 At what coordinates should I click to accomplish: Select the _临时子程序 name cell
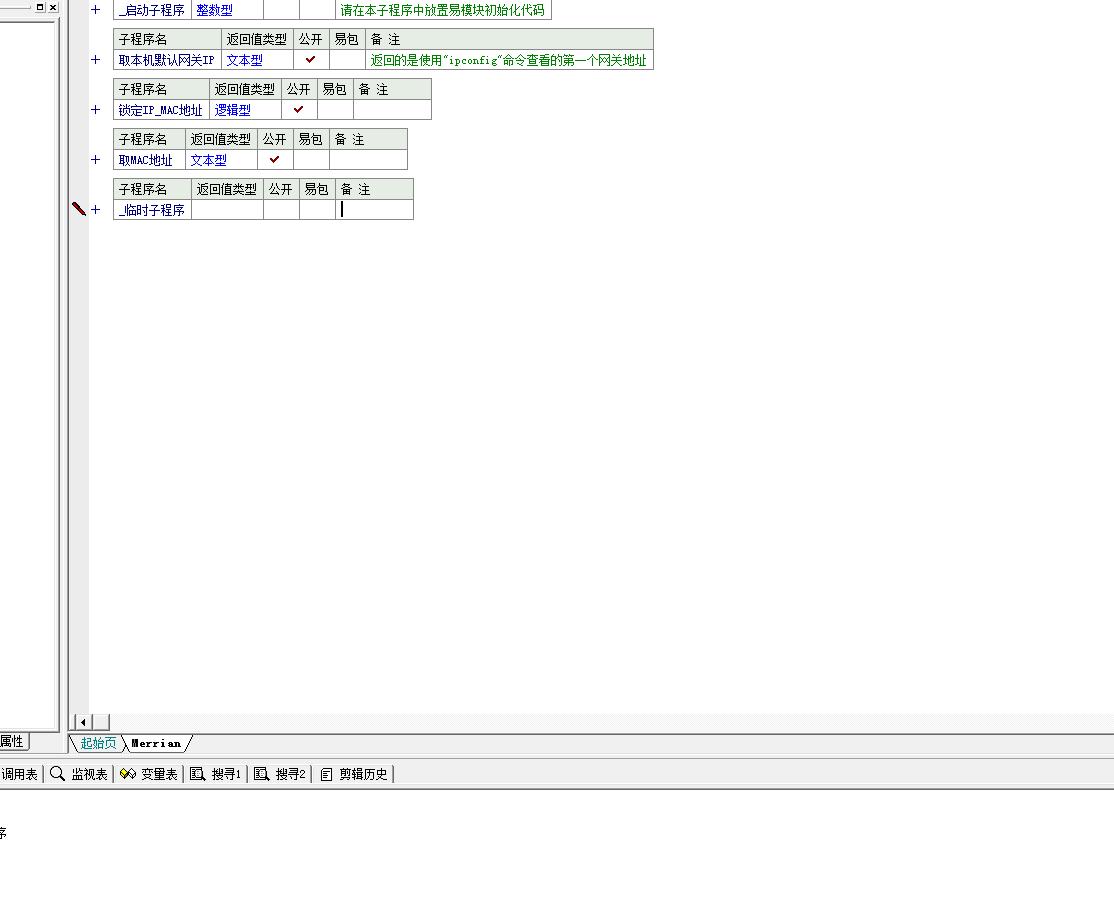pos(152,210)
